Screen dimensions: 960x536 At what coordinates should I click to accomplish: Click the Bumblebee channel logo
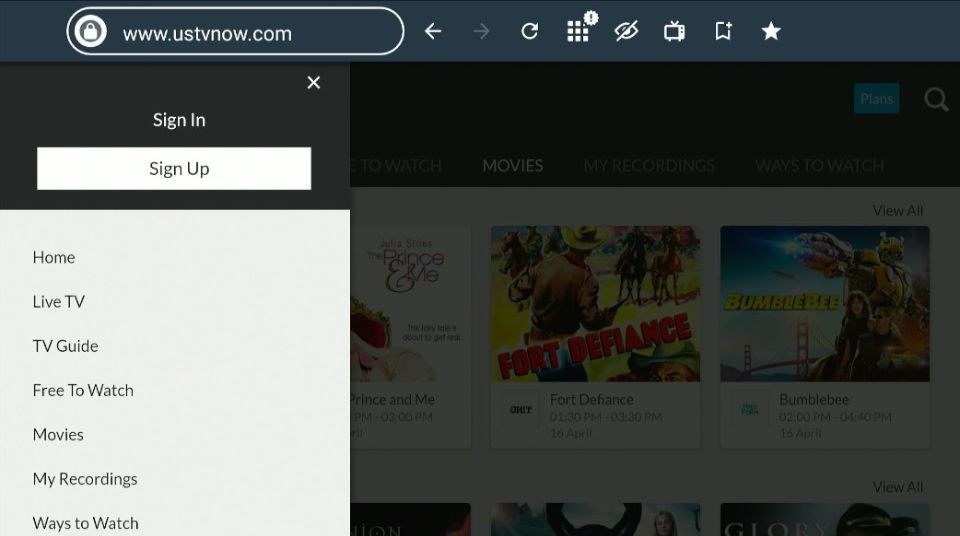(750, 410)
